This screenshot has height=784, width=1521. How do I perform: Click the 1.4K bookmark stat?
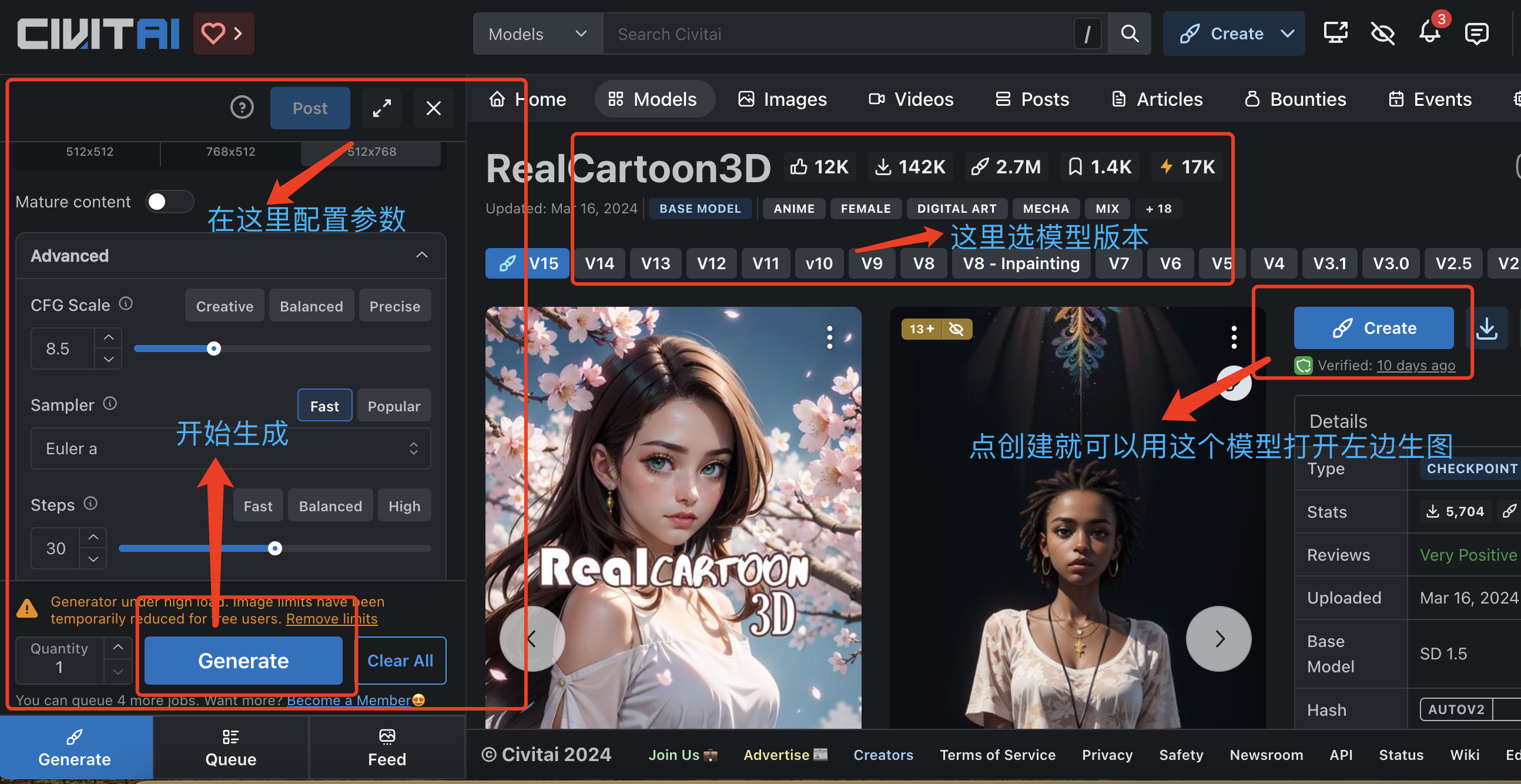[x=1099, y=167]
